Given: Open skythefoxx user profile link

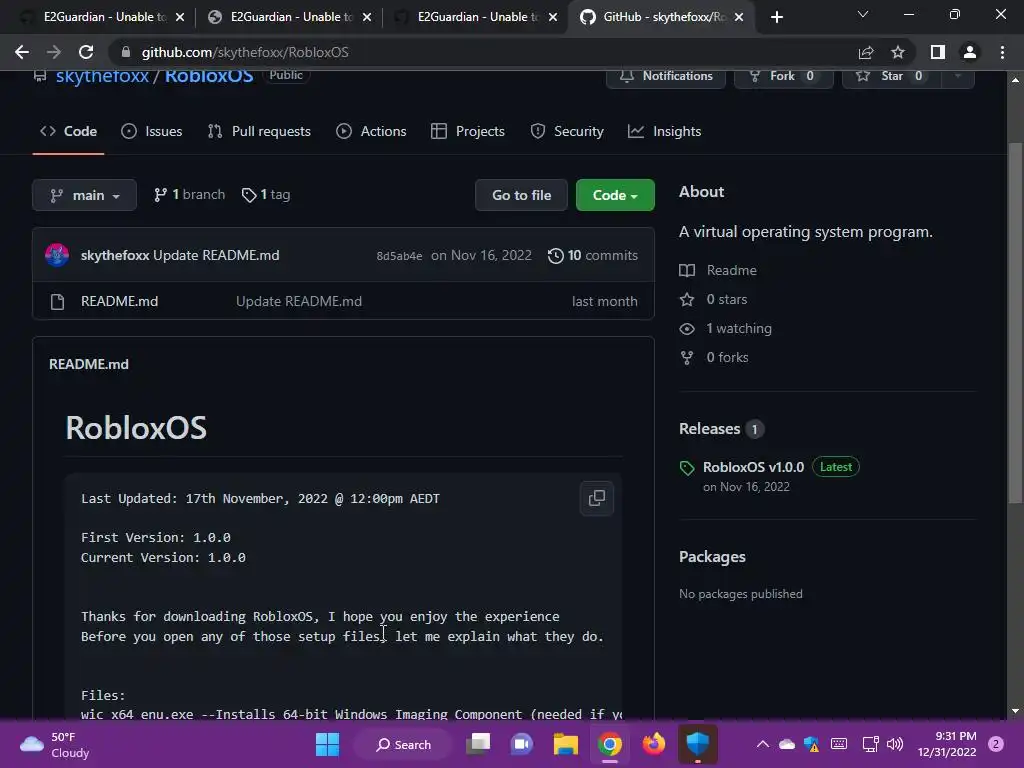Looking at the screenshot, I should 102,76.
